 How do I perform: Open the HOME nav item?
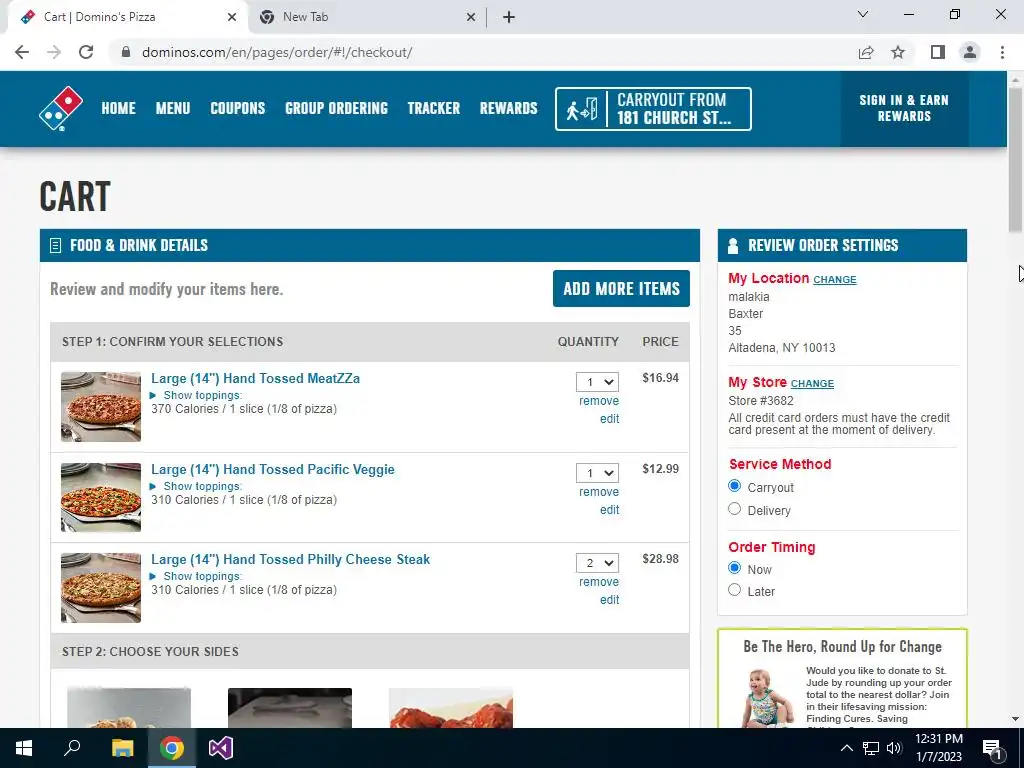118,108
